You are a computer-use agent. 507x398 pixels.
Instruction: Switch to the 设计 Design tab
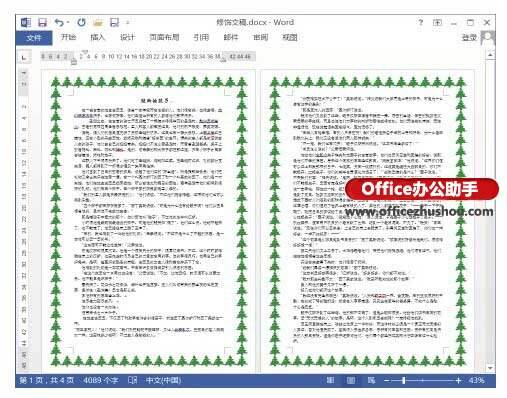coord(127,37)
